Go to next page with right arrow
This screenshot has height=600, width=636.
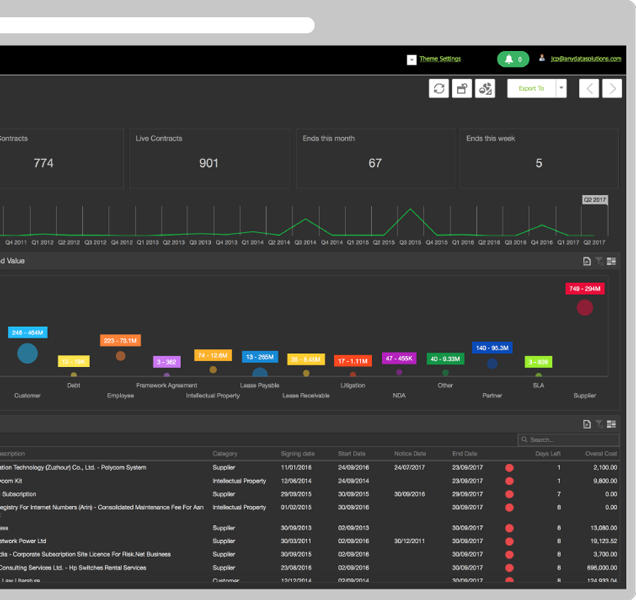tap(612, 88)
